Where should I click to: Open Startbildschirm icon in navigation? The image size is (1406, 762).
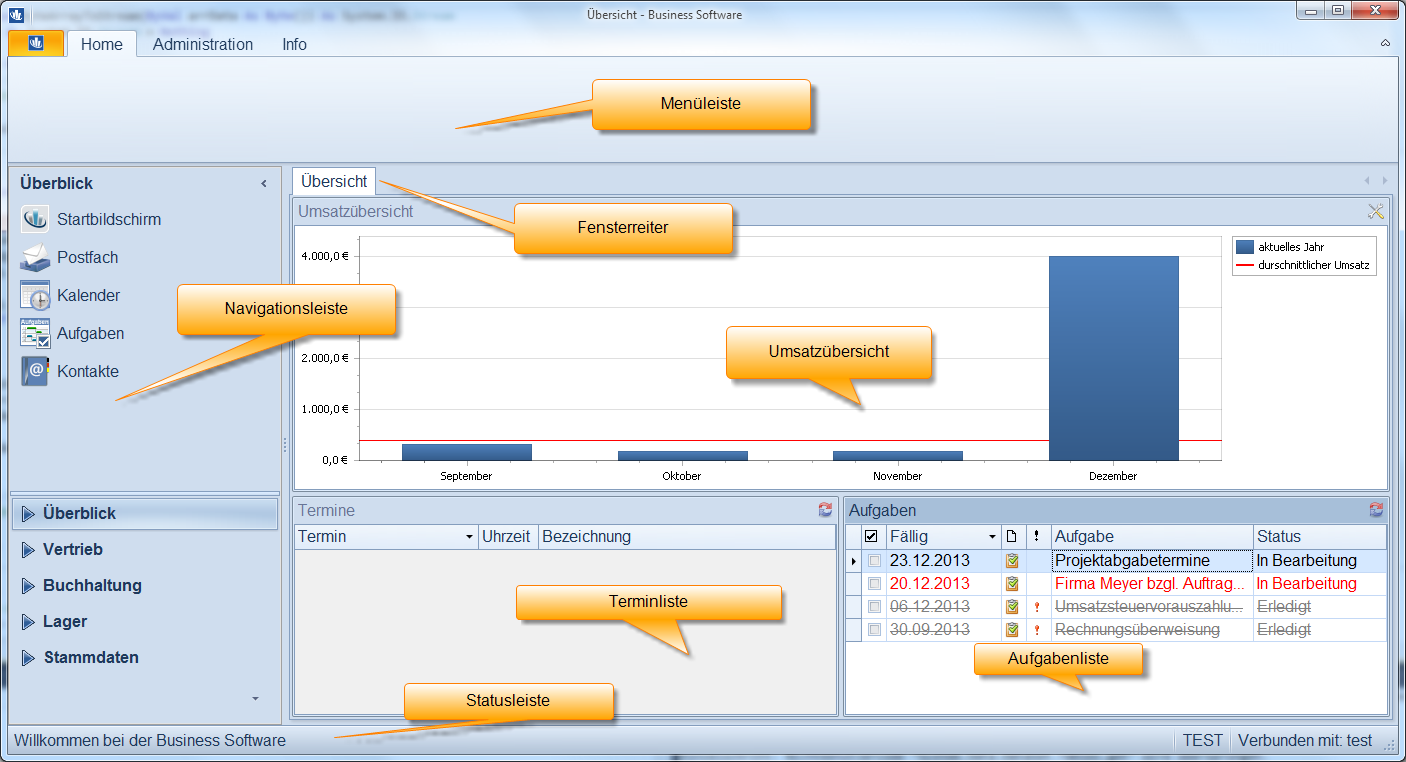35,219
